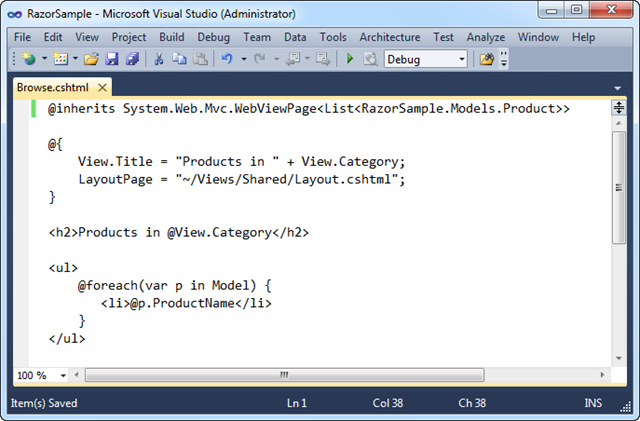This screenshot has height=421, width=640.
Task: Start debugging with the green play icon
Action: click(x=350, y=59)
